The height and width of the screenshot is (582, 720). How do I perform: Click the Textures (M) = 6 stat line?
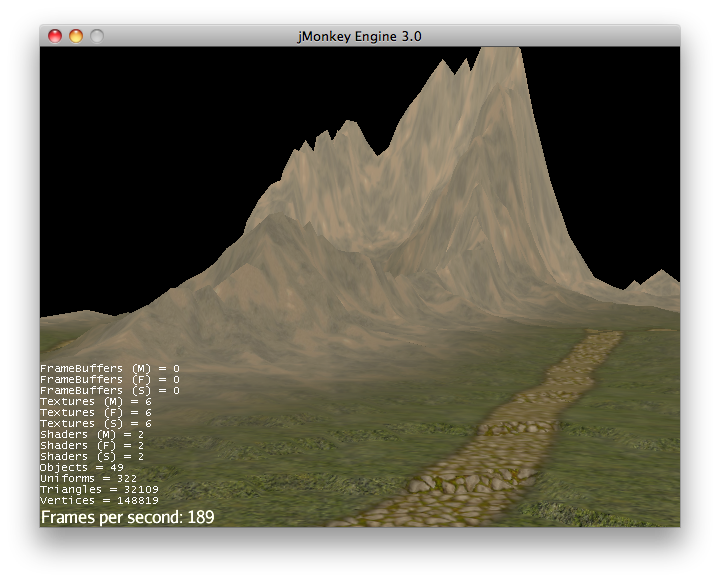96,401
